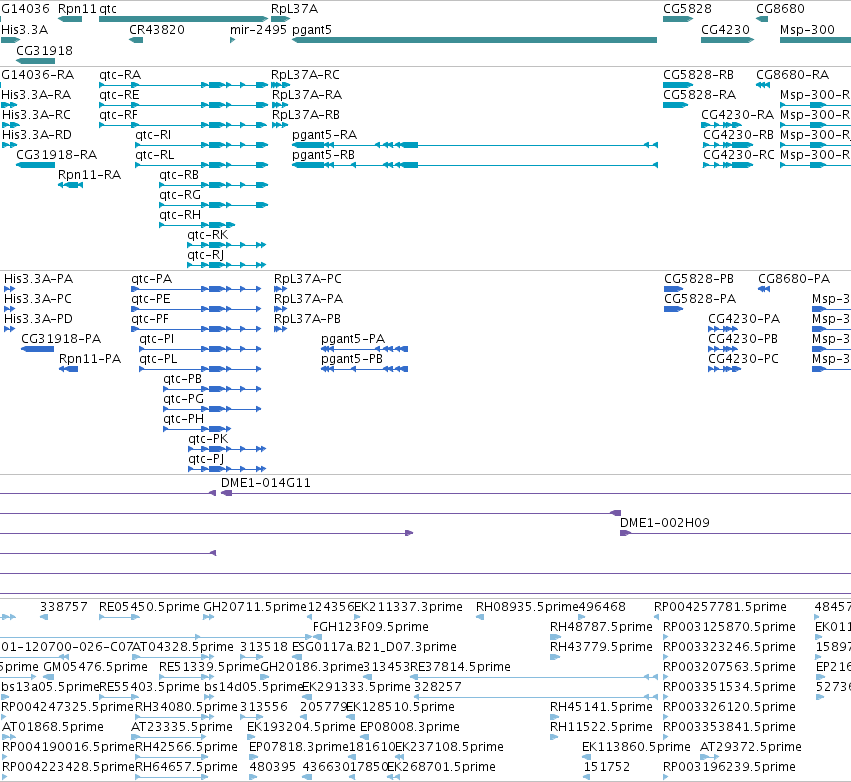The height and width of the screenshot is (782, 851).
Task: Click EST label RP003196239.5prime
Action: [x=729, y=767]
